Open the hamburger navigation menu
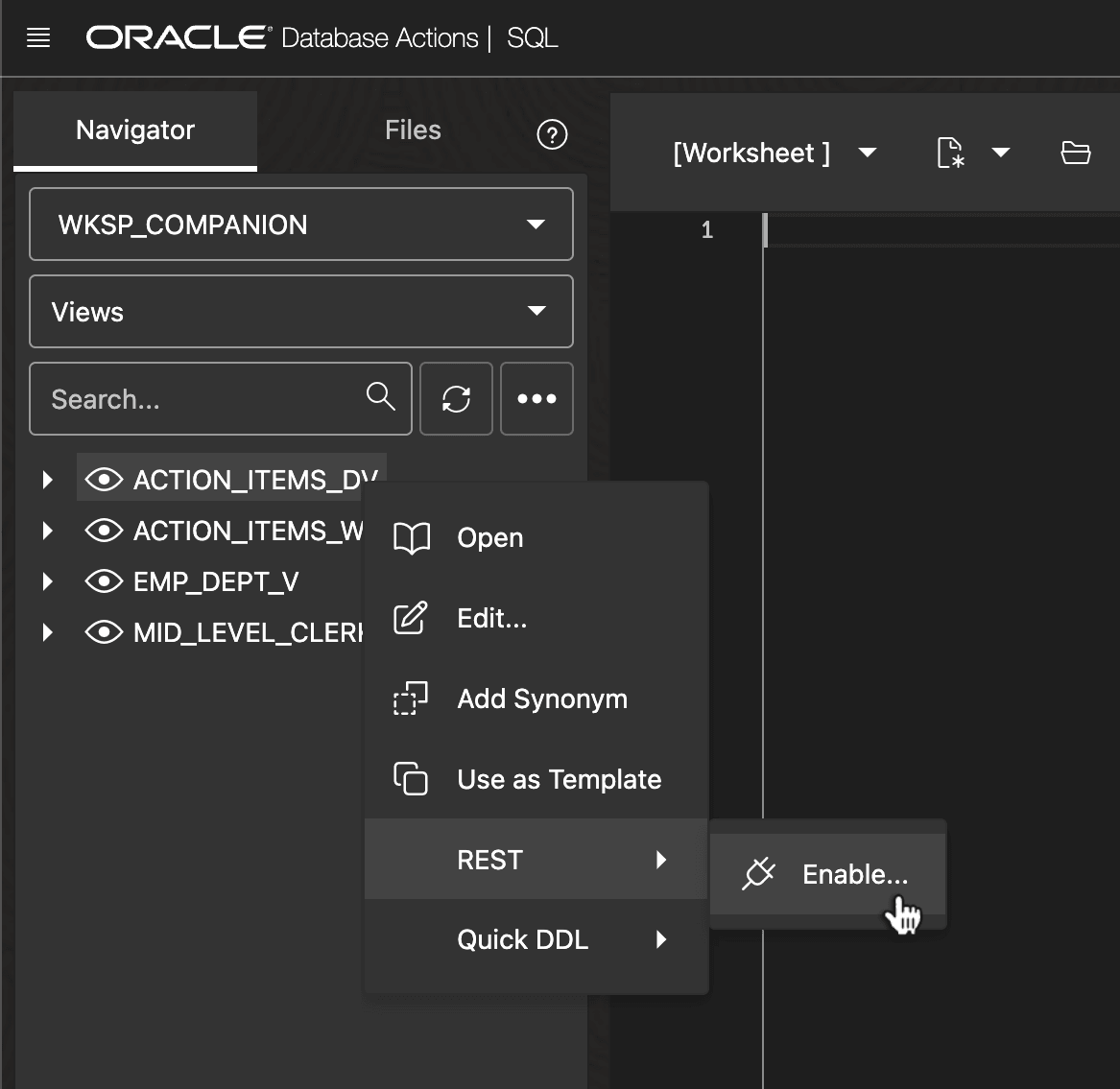Viewport: 1120px width, 1089px height. point(37,37)
